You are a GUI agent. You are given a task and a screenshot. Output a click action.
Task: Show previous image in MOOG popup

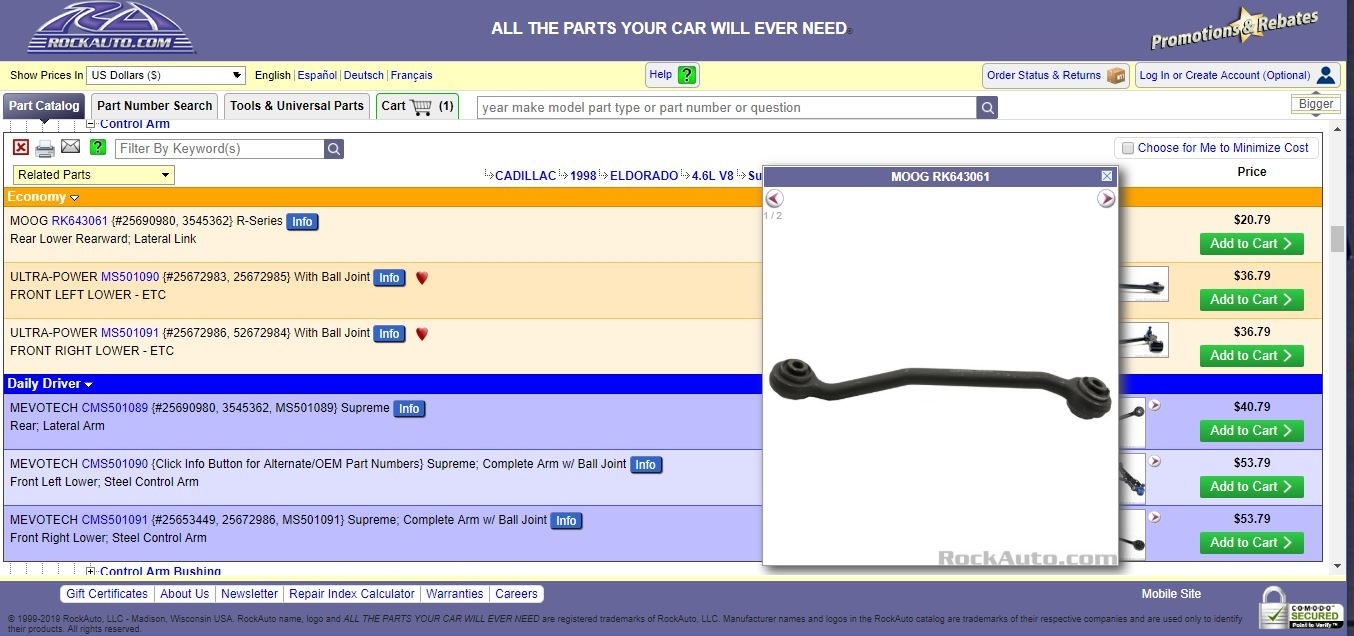[x=774, y=199]
